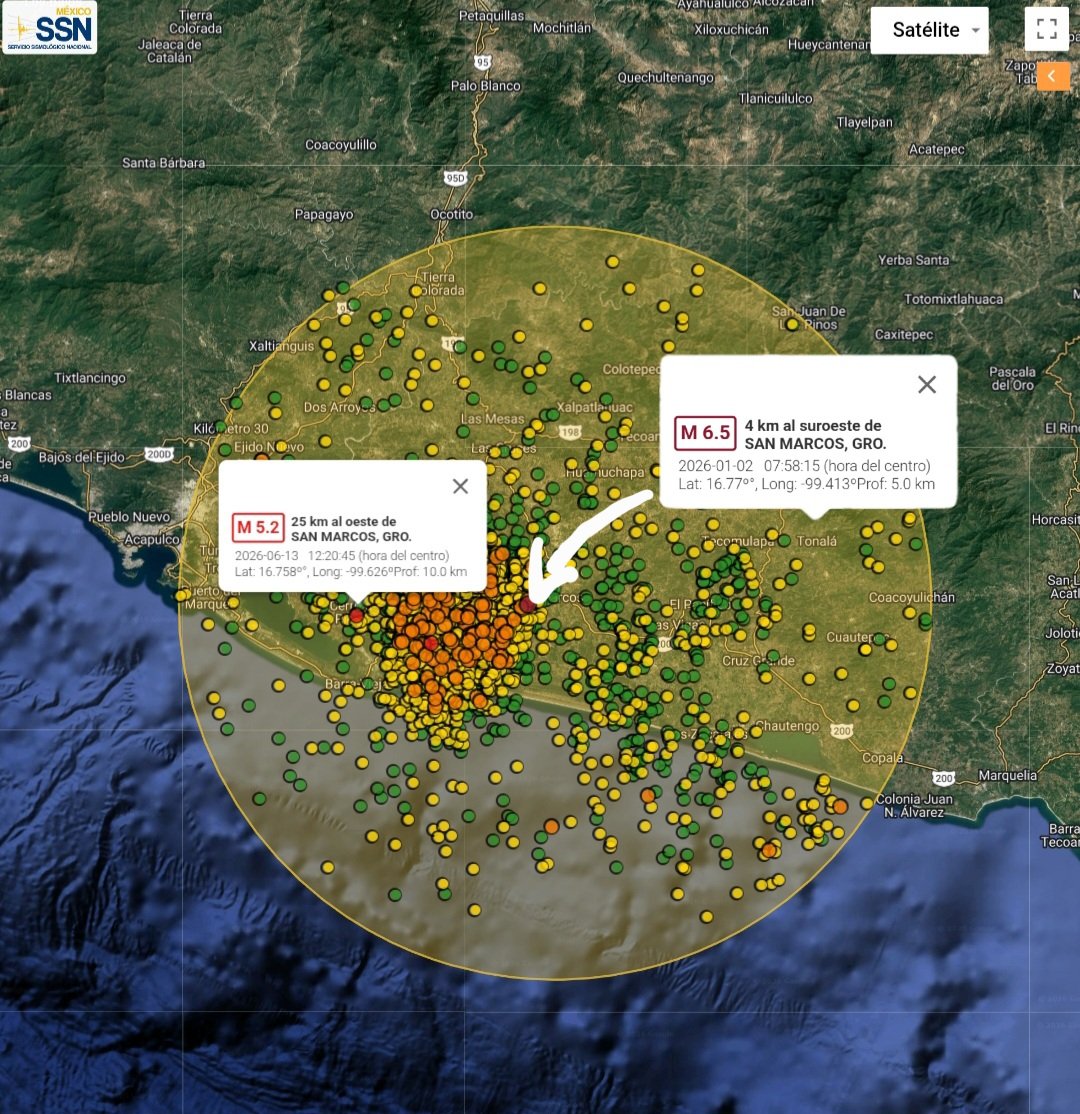Click the Coacoyulichán map label

click(911, 597)
